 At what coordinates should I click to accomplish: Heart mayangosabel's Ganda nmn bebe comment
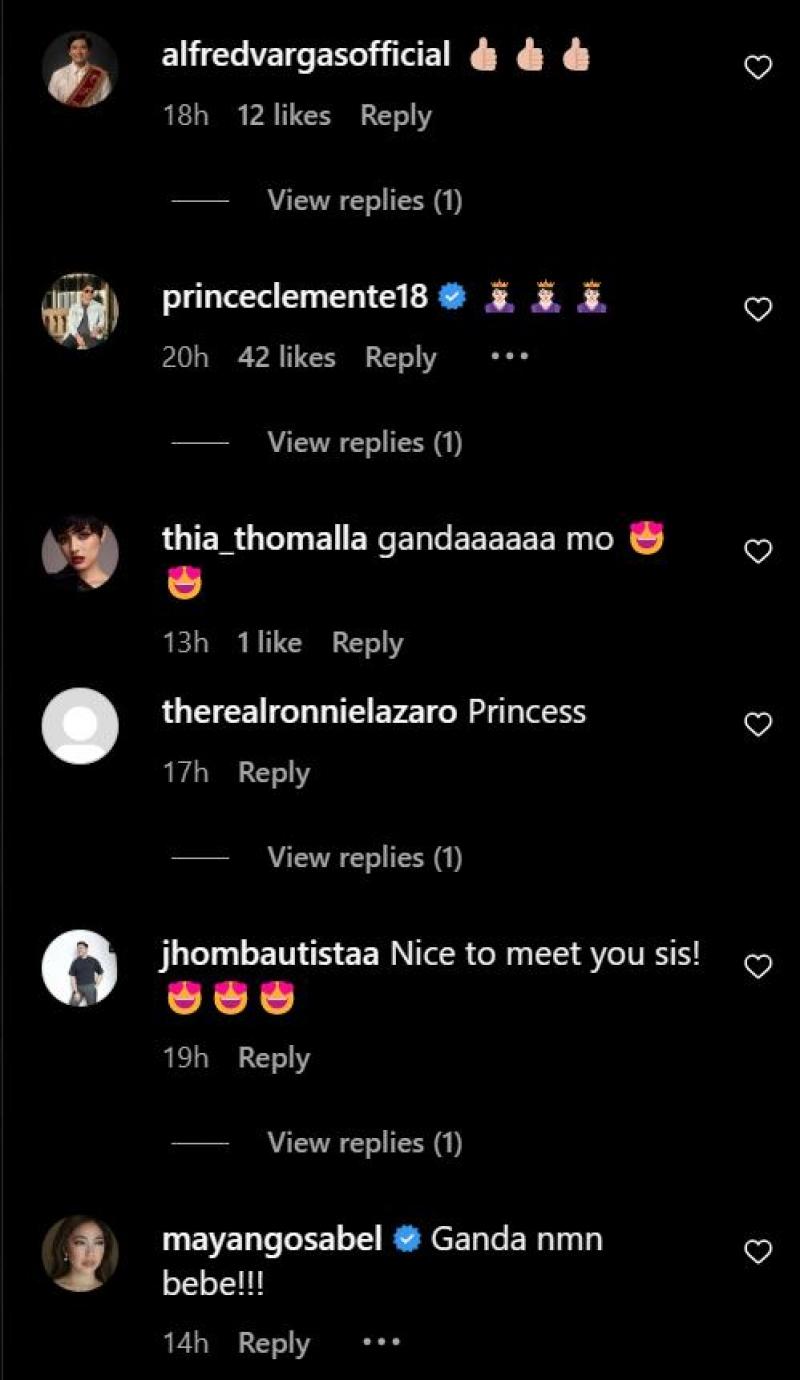tap(759, 1251)
